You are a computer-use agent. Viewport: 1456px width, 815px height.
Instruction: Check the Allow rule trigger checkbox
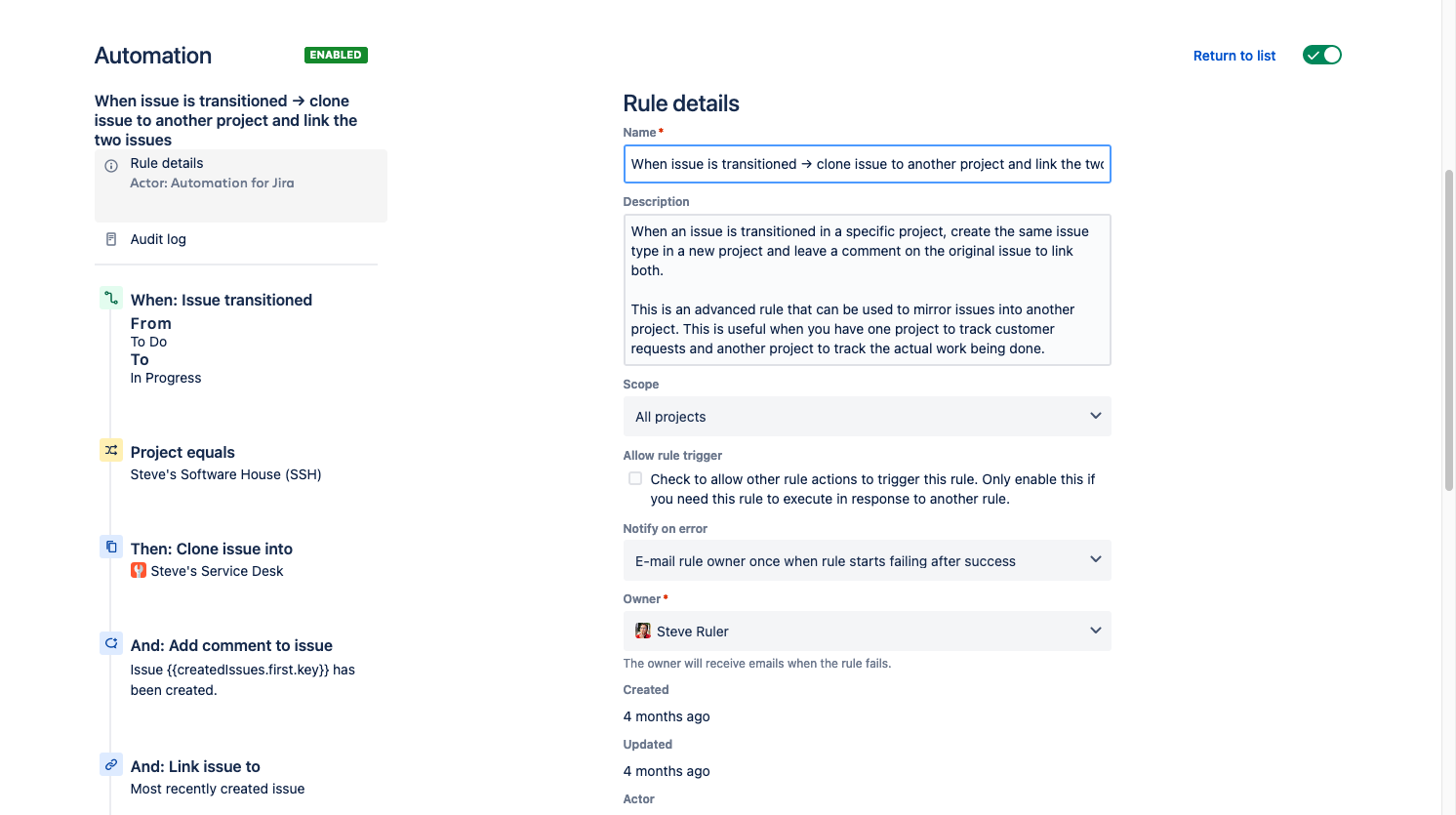coord(635,478)
